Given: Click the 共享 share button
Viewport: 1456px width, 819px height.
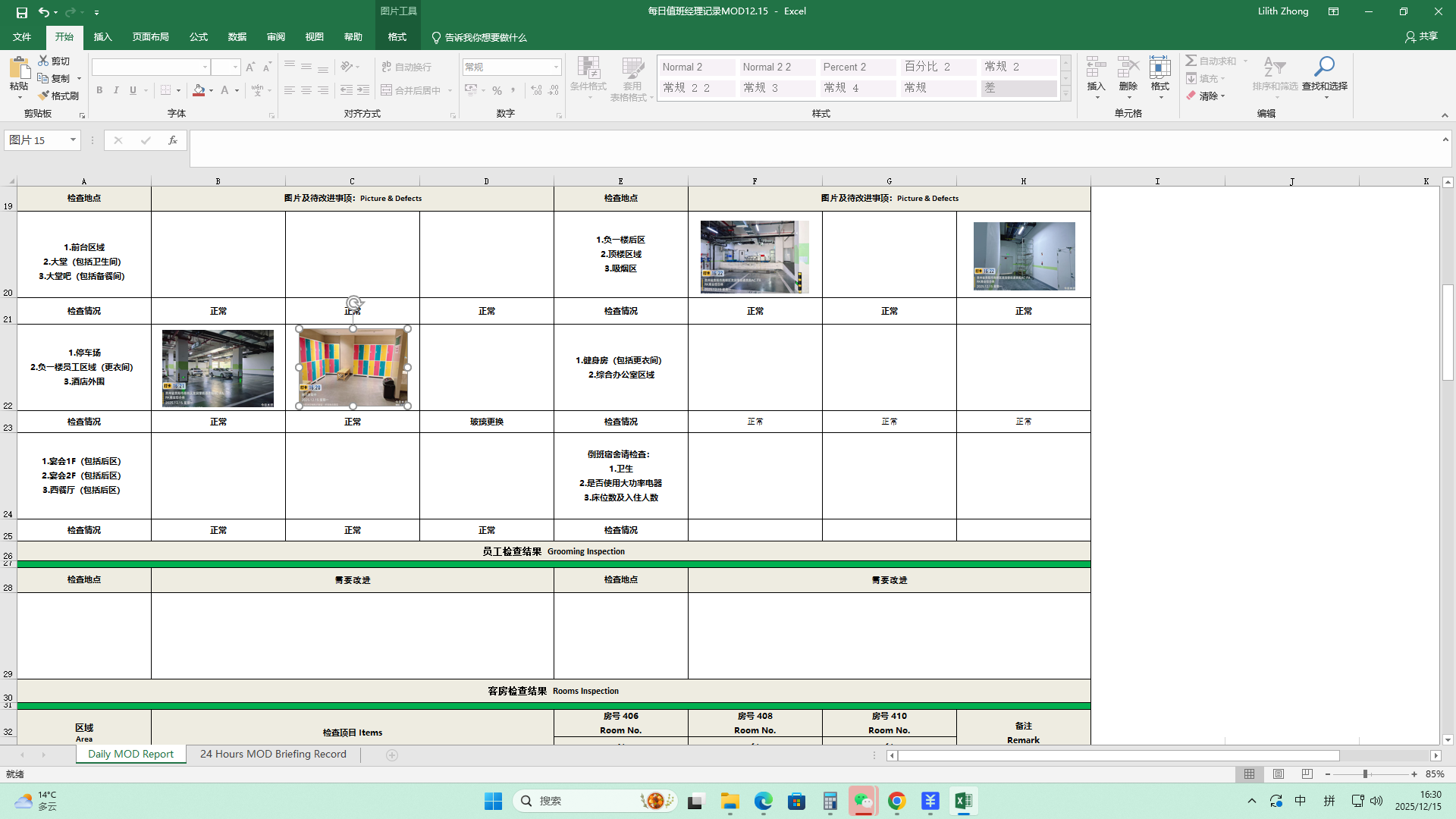Looking at the screenshot, I should click(x=1421, y=36).
